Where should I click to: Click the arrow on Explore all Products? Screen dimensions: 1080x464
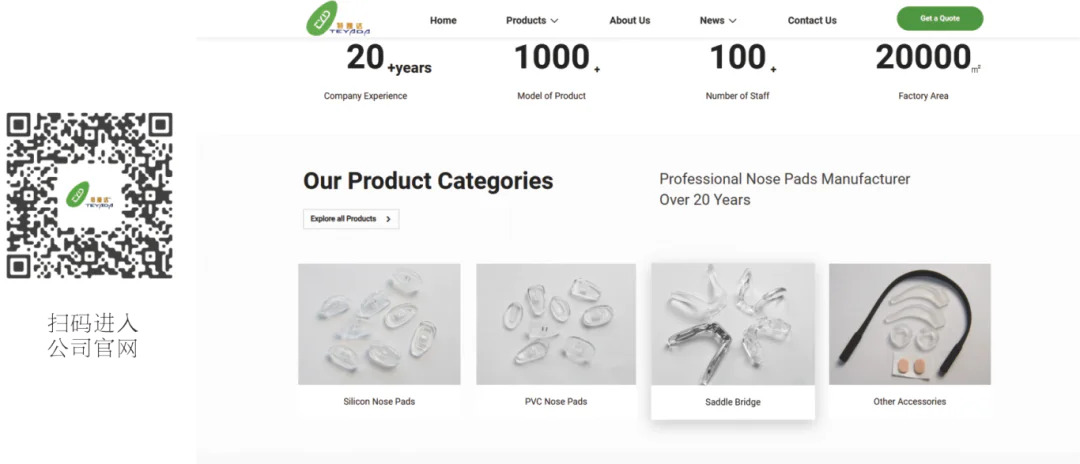(388, 219)
